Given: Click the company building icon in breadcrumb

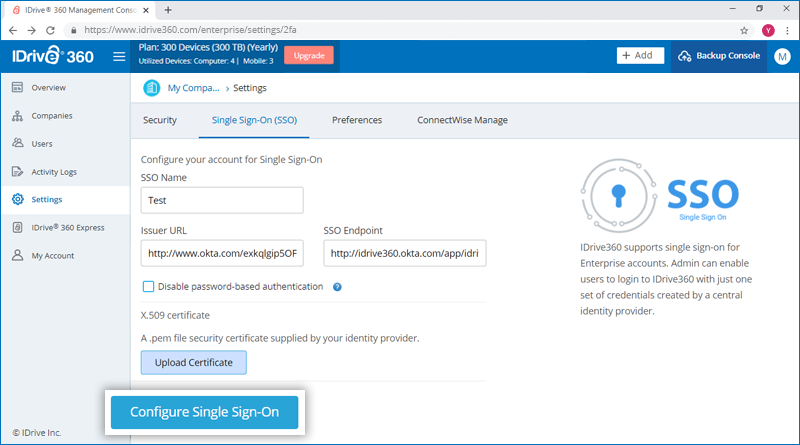Looking at the screenshot, I should tap(152, 88).
